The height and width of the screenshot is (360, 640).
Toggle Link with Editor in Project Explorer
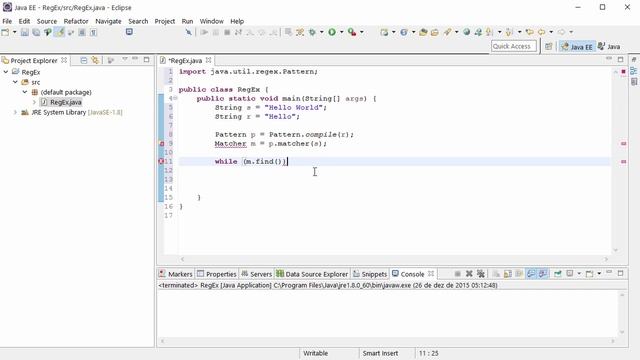pyautogui.click(x=95, y=60)
